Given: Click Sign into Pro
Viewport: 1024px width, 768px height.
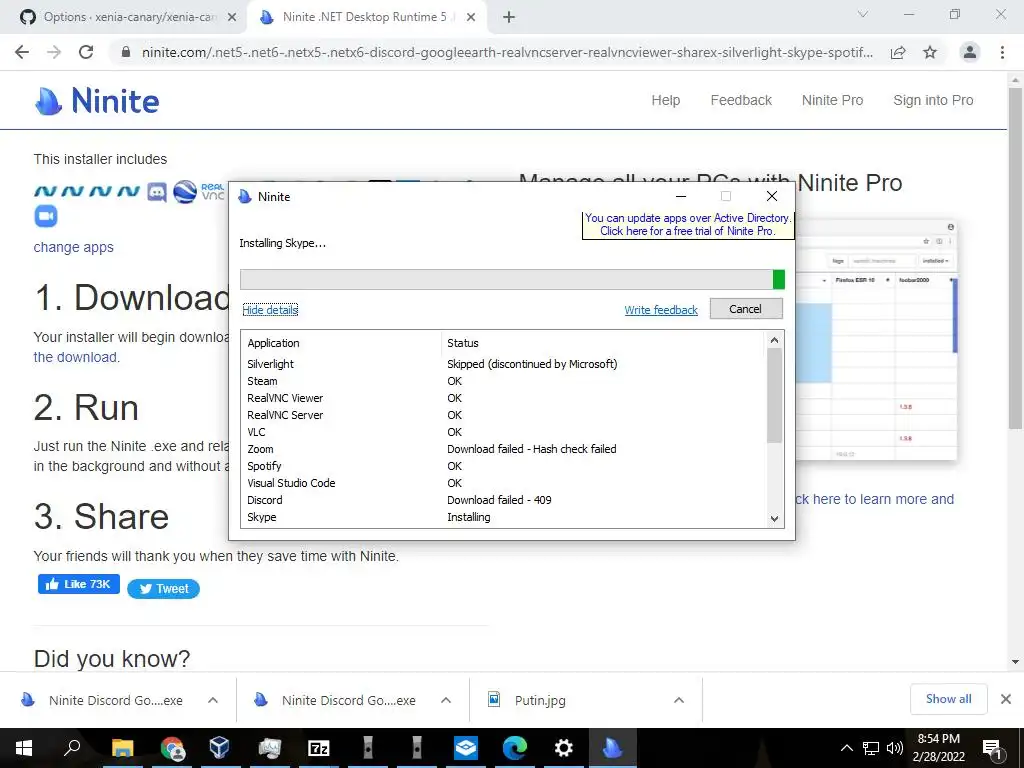Looking at the screenshot, I should click(x=933, y=100).
